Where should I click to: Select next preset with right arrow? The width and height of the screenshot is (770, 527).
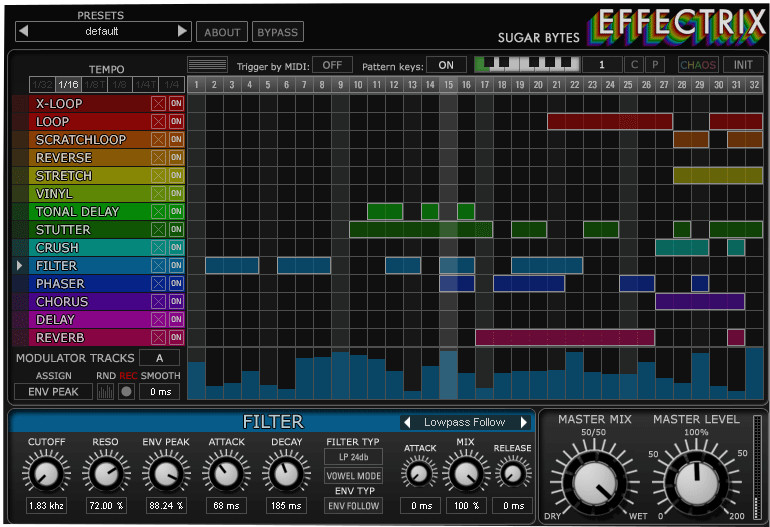pyautogui.click(x=182, y=31)
